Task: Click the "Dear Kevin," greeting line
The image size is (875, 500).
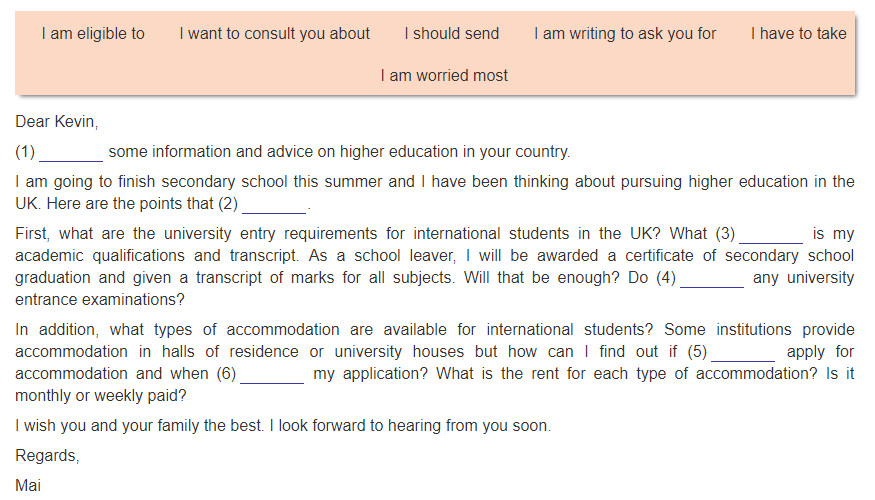Action: click(56, 122)
